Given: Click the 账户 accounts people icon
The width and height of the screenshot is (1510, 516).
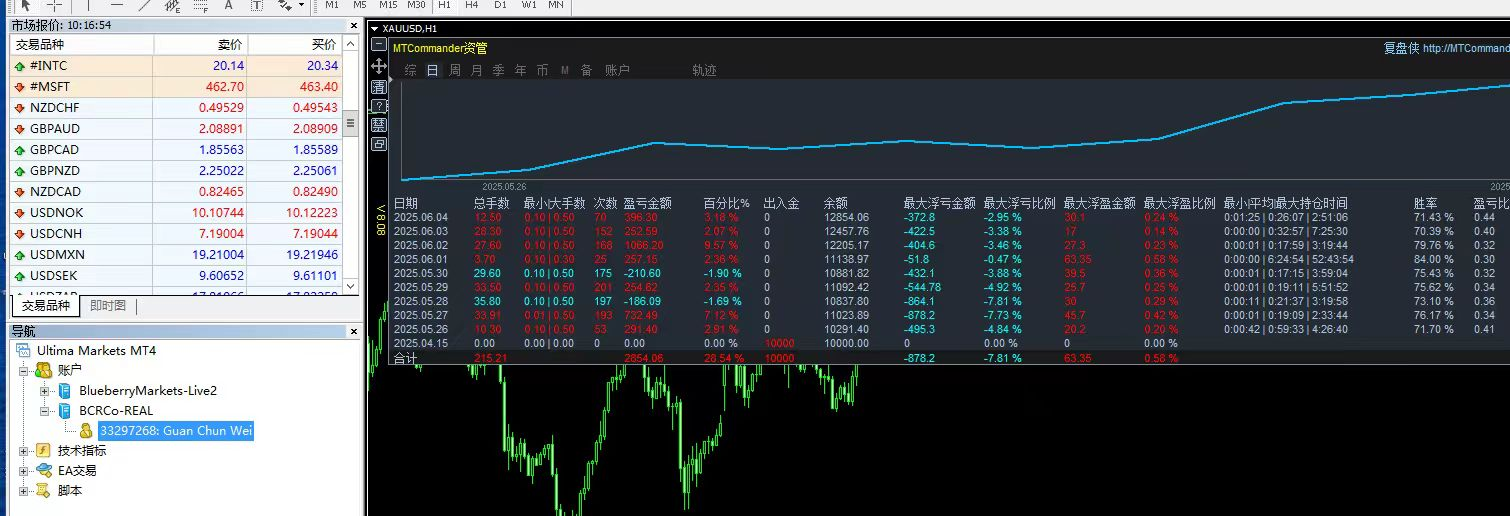Looking at the screenshot, I should (x=44, y=371).
